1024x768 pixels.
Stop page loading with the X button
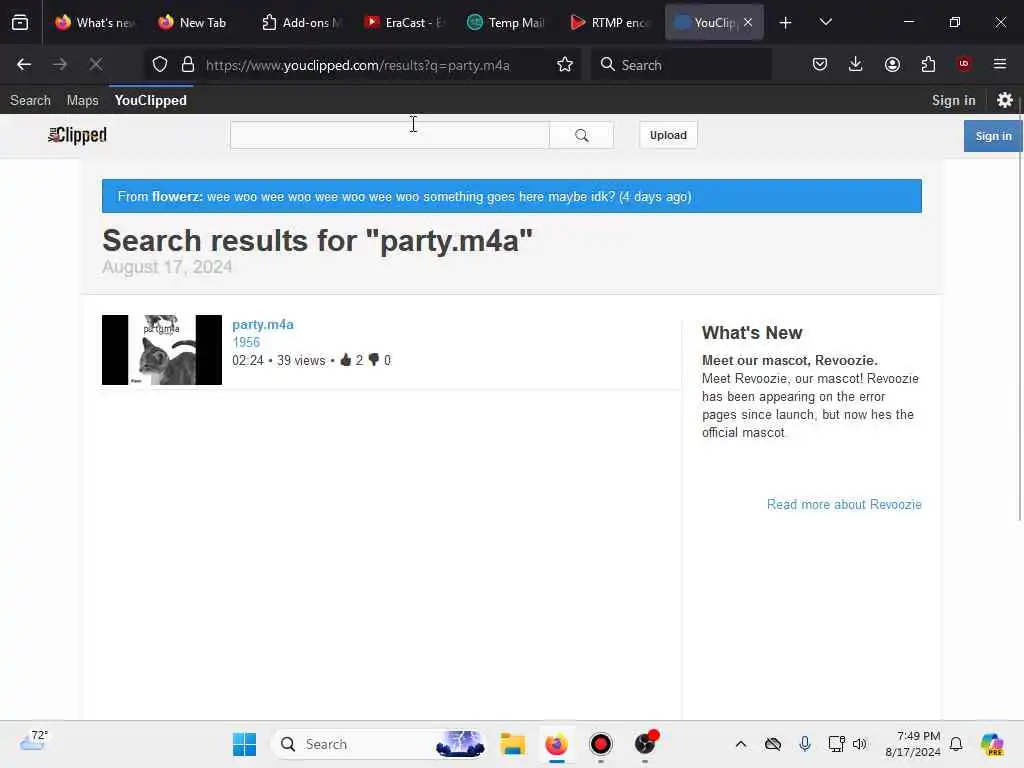coord(95,64)
